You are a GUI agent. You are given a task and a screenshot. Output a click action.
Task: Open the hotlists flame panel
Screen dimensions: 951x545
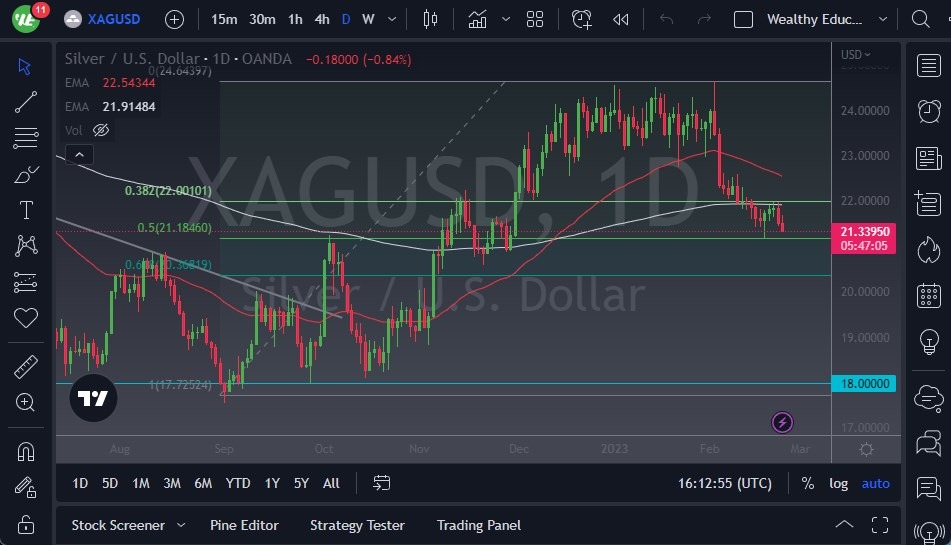[929, 249]
